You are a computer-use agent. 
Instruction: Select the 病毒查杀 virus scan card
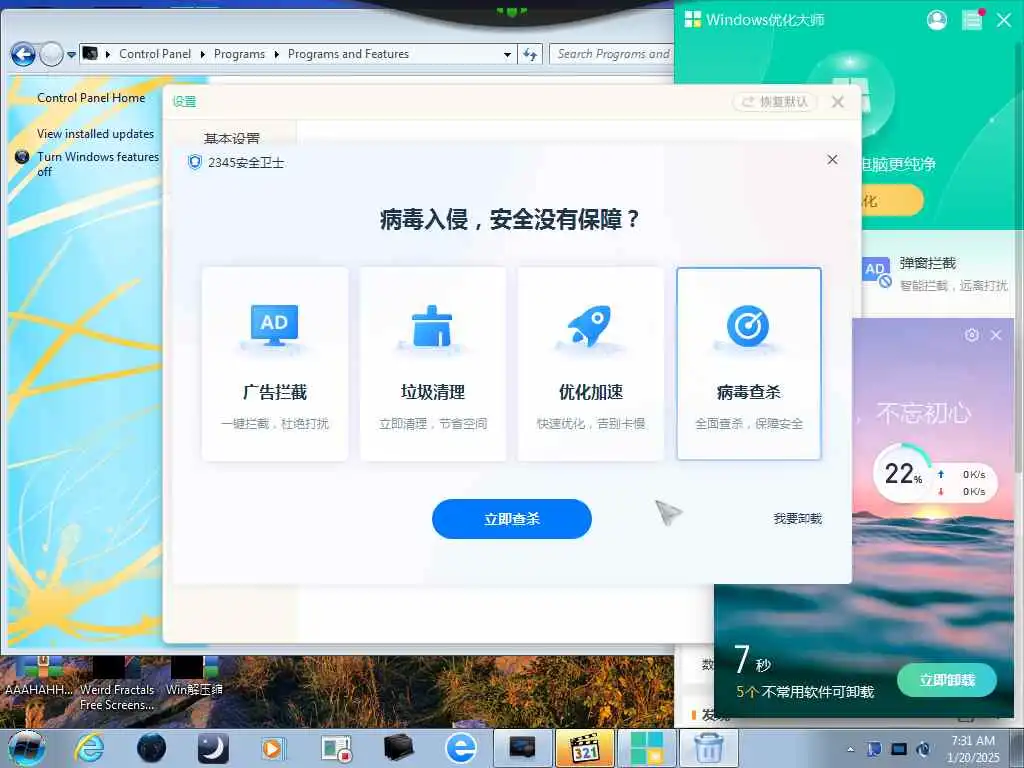click(x=749, y=364)
